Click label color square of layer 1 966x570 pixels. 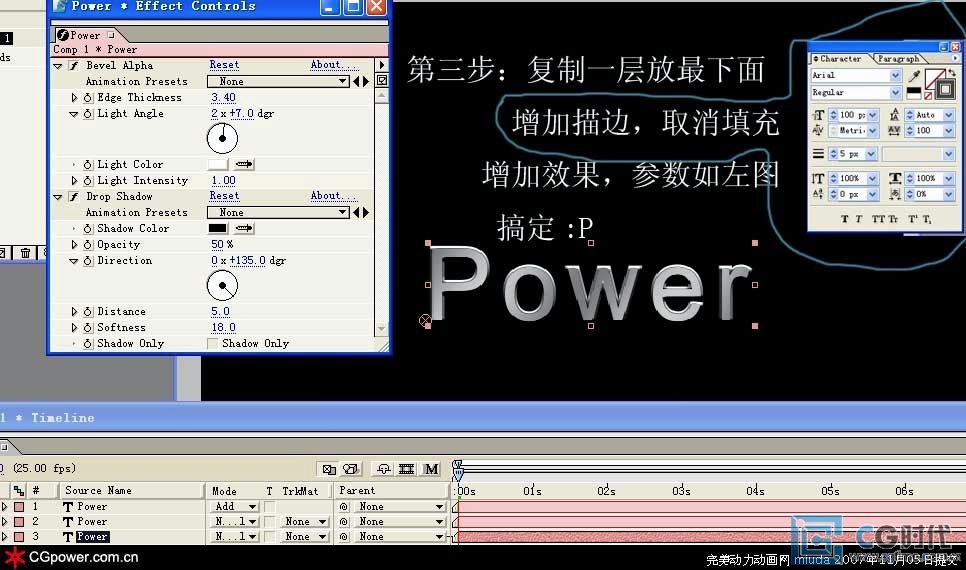click(19, 507)
